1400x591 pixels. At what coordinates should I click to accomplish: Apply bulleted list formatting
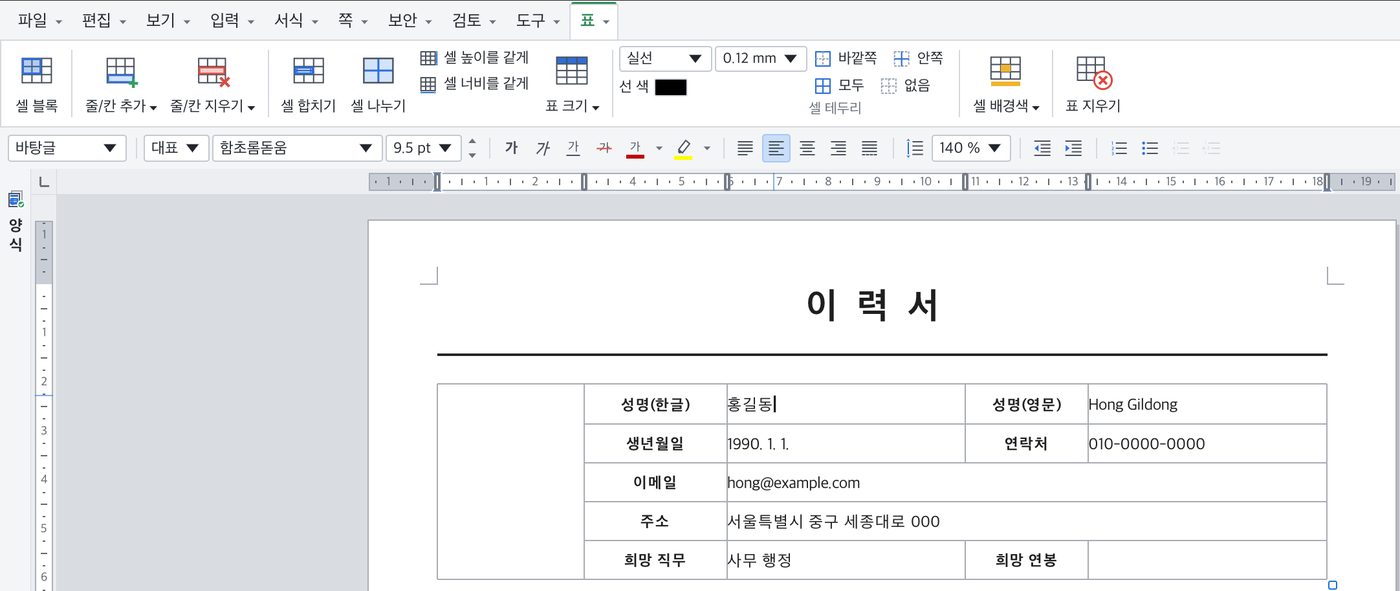[1150, 148]
